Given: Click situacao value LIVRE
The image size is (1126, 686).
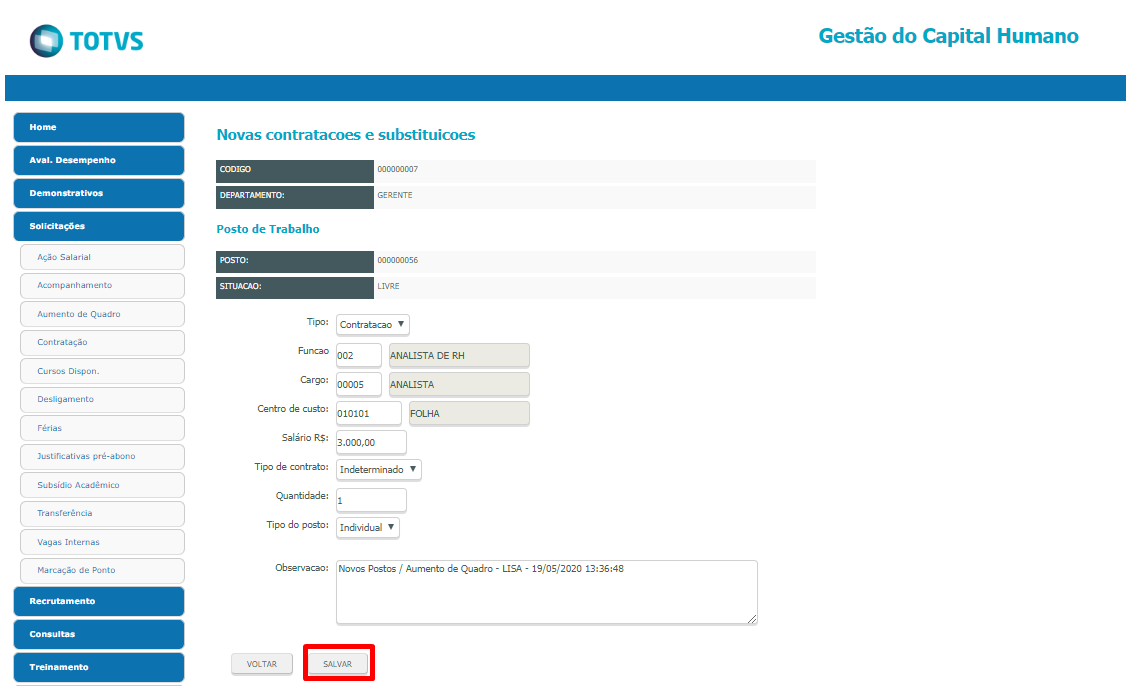Looking at the screenshot, I should (x=388, y=286).
